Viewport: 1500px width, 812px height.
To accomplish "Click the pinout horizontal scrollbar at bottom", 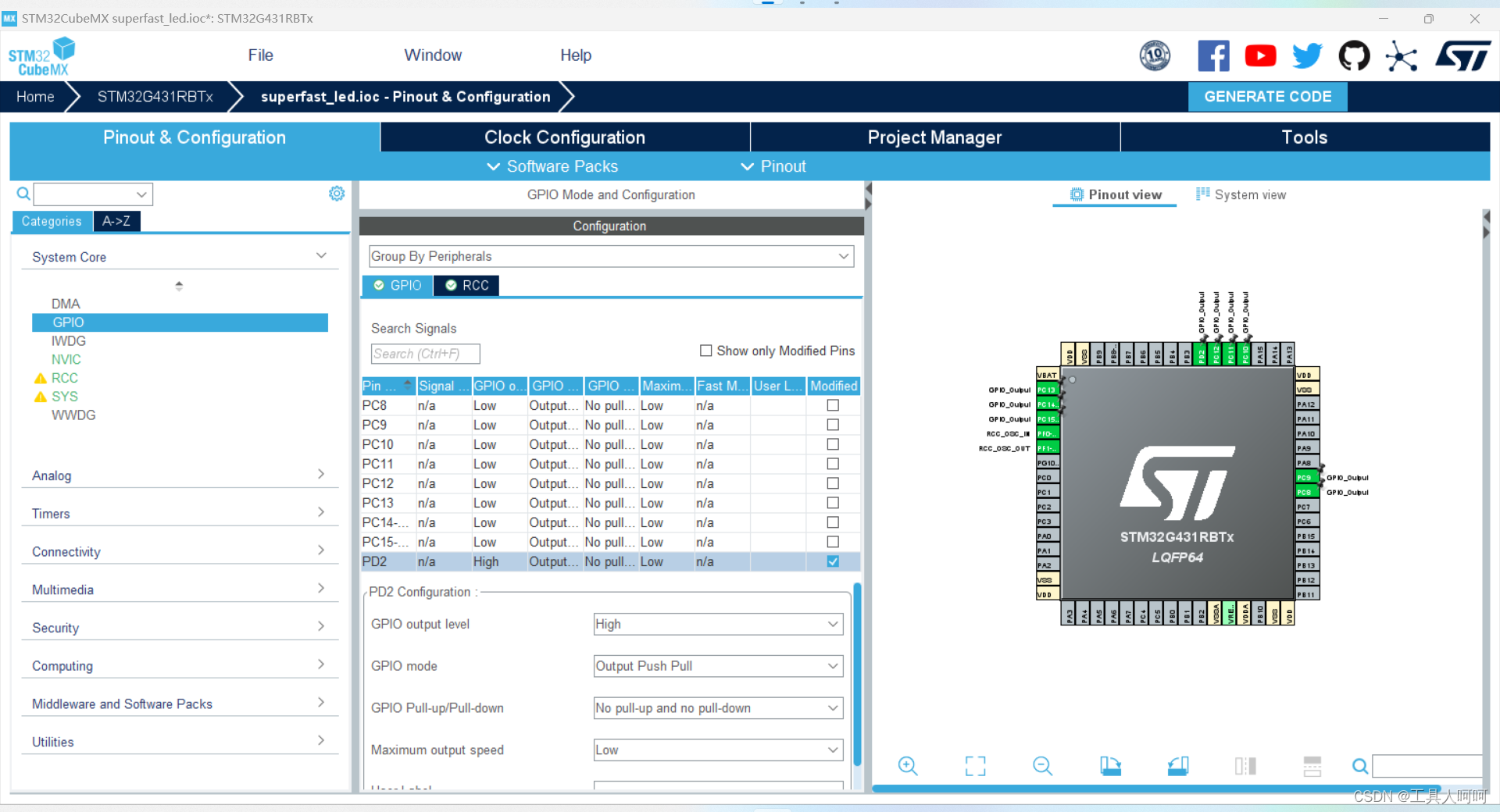I will (x=1156, y=789).
